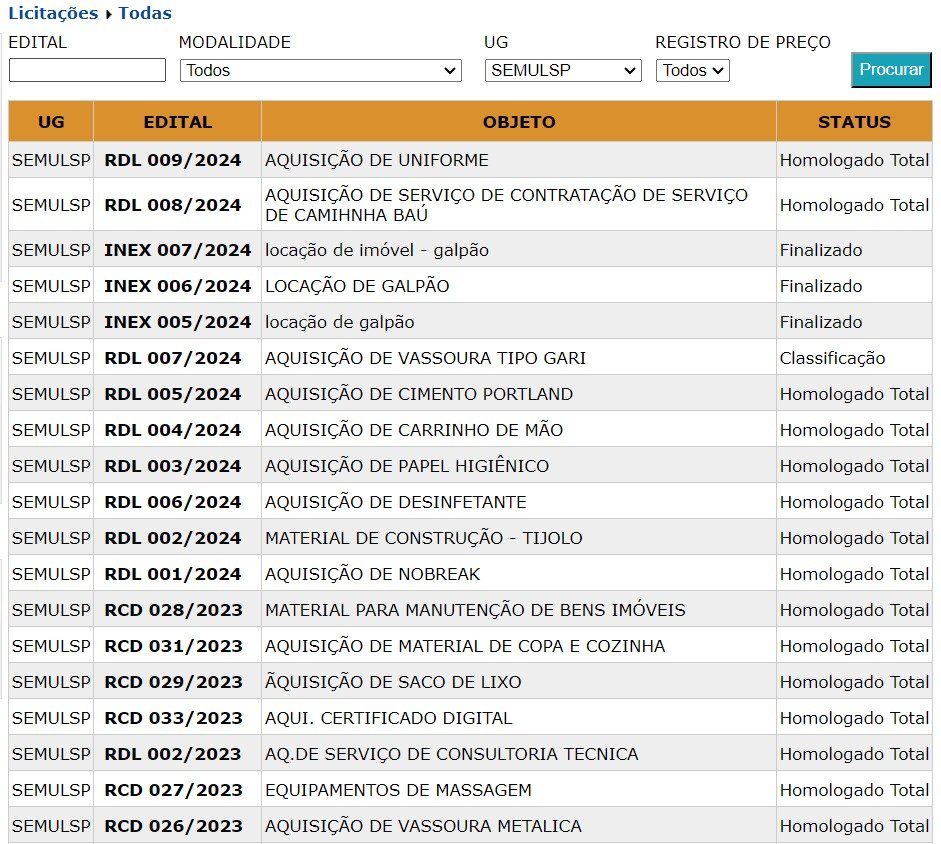Click 'AQUISIÇÃO DE CIMENTO PORTLAND' cell
This screenshot has height=844, width=941.
(519, 394)
